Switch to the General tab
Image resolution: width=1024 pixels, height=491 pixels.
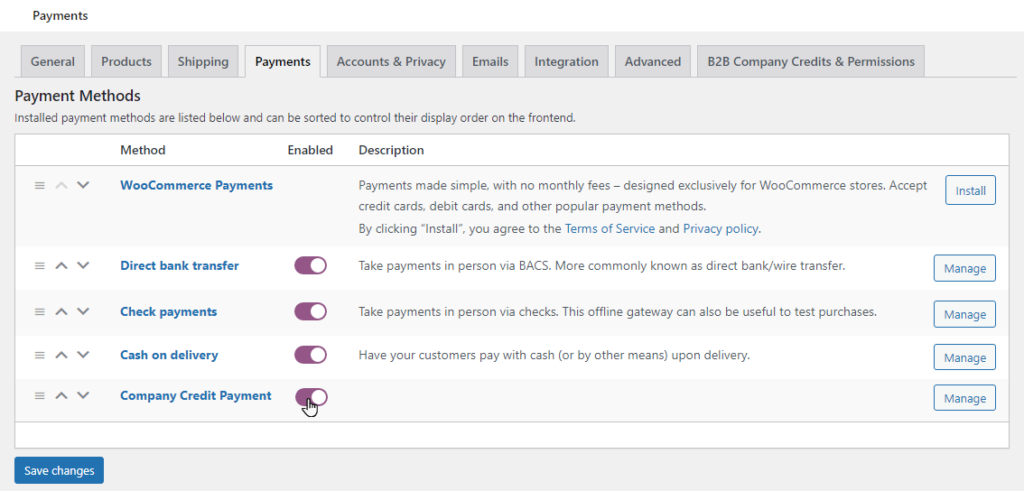click(53, 61)
